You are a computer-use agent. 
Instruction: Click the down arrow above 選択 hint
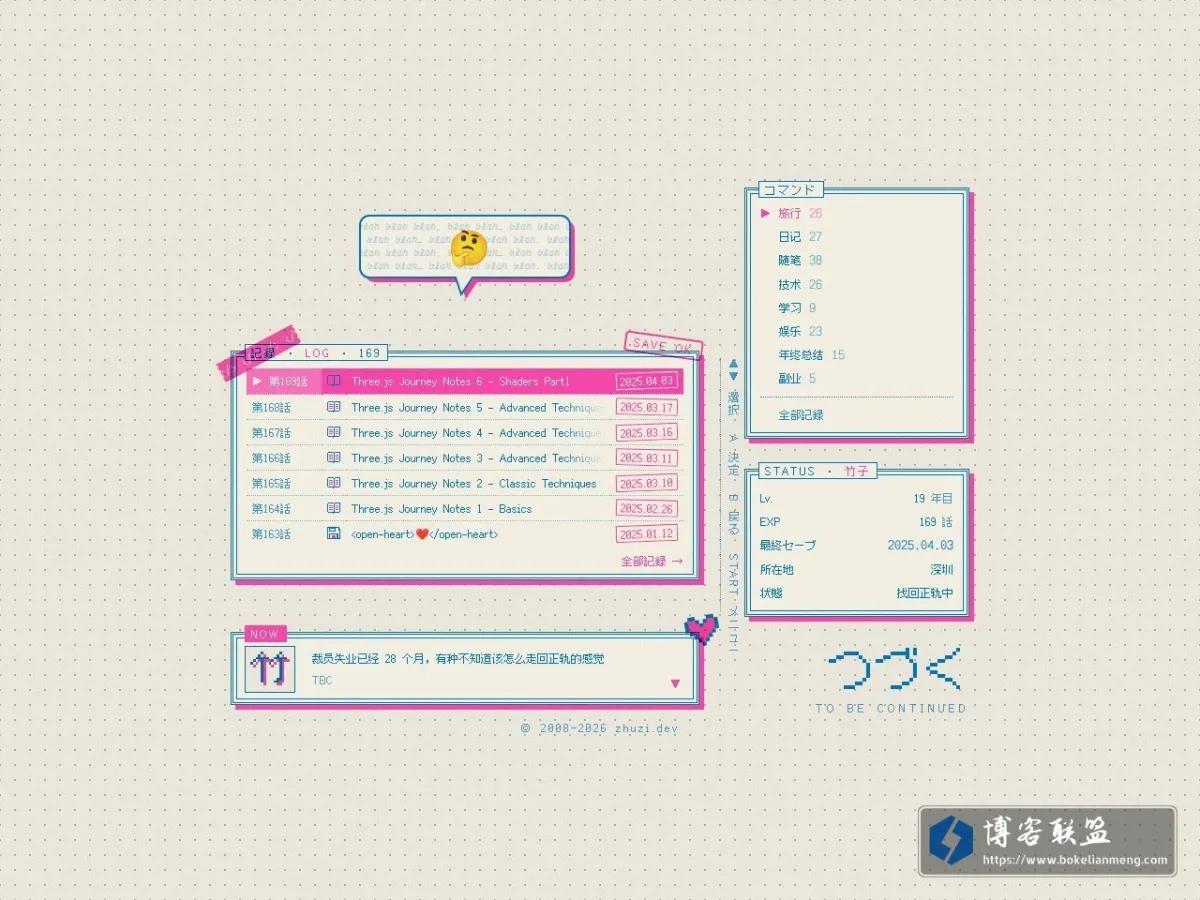(x=733, y=376)
